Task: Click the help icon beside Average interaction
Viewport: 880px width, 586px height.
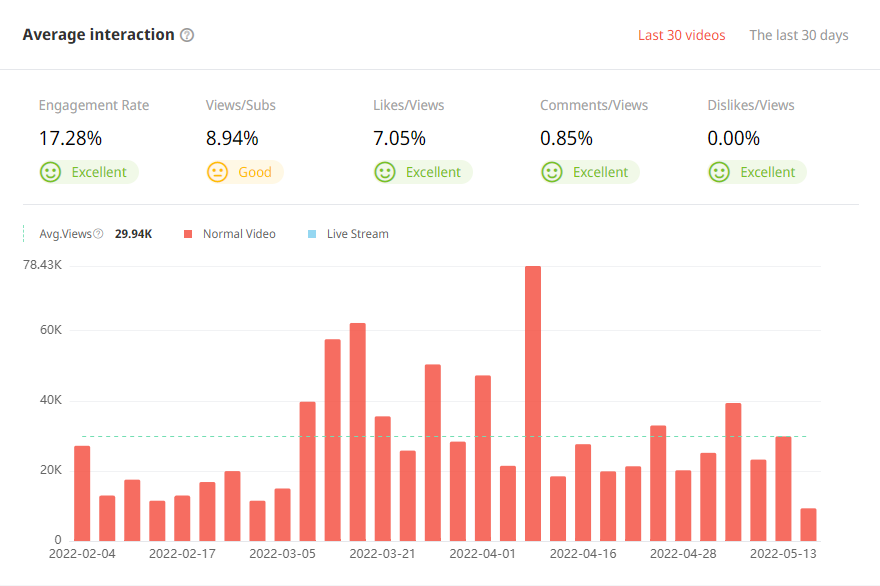Action: [187, 35]
